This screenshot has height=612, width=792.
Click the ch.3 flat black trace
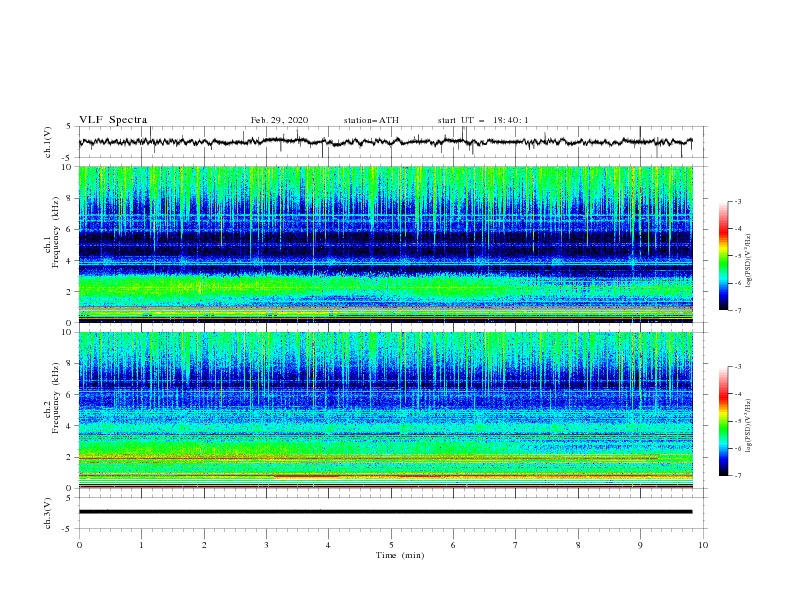click(385, 512)
